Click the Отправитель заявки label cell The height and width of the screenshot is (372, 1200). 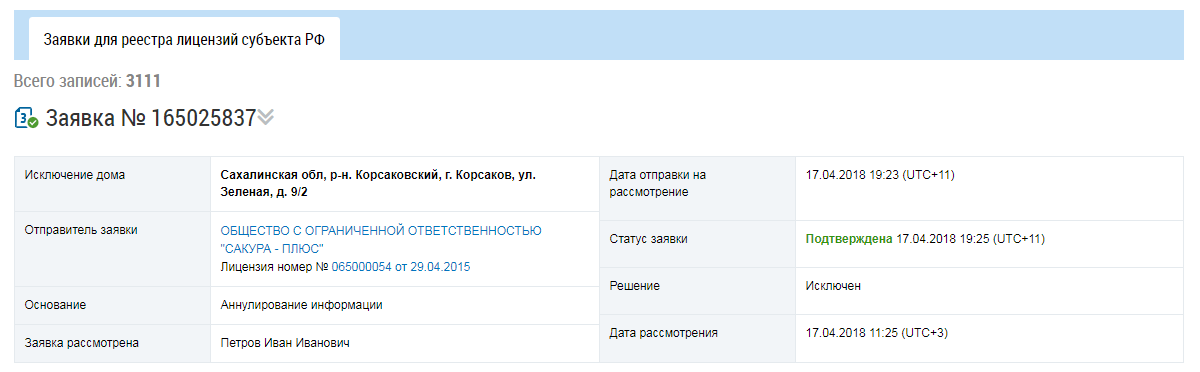pos(112,248)
